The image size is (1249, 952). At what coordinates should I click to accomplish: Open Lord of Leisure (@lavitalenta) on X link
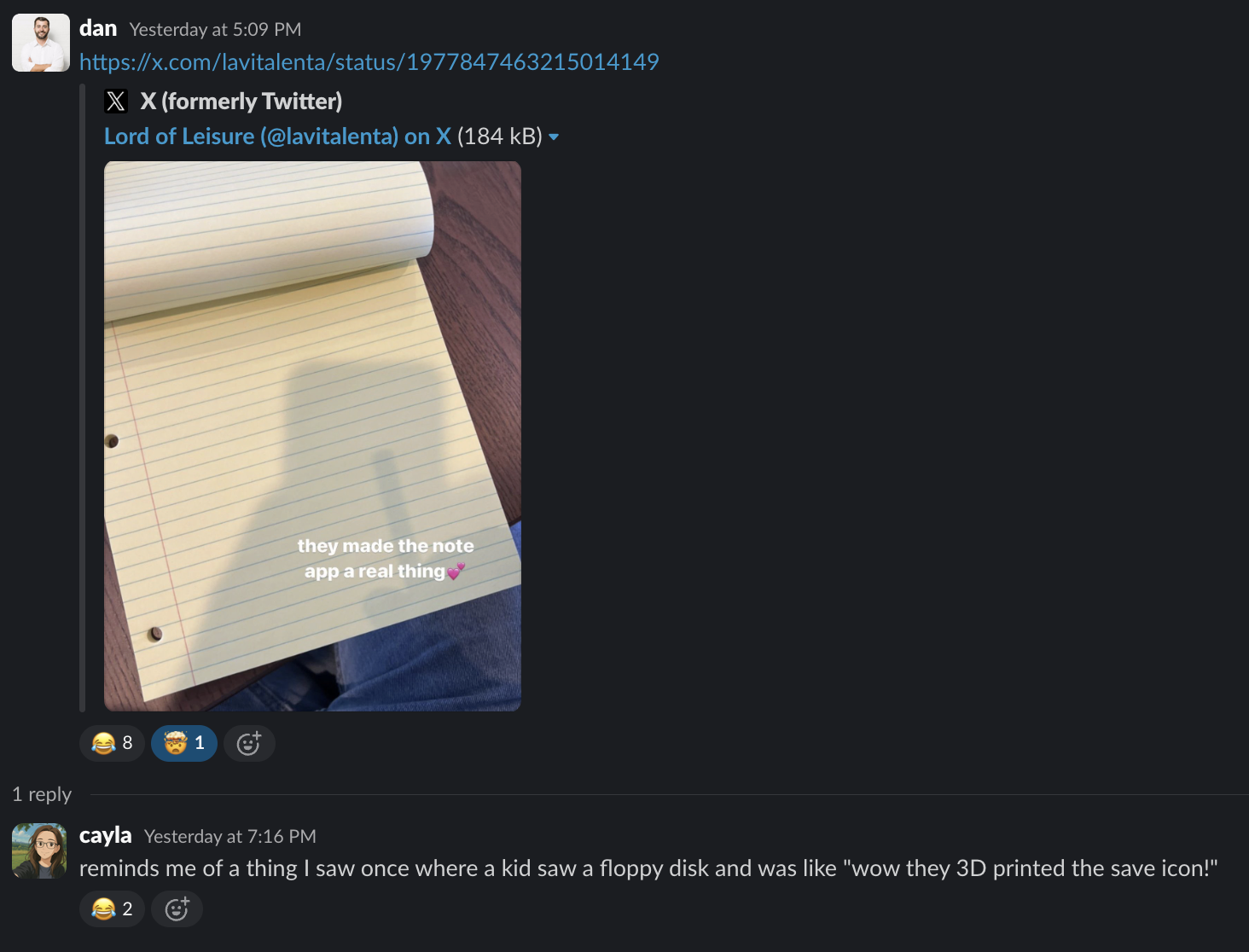pyautogui.click(x=277, y=136)
